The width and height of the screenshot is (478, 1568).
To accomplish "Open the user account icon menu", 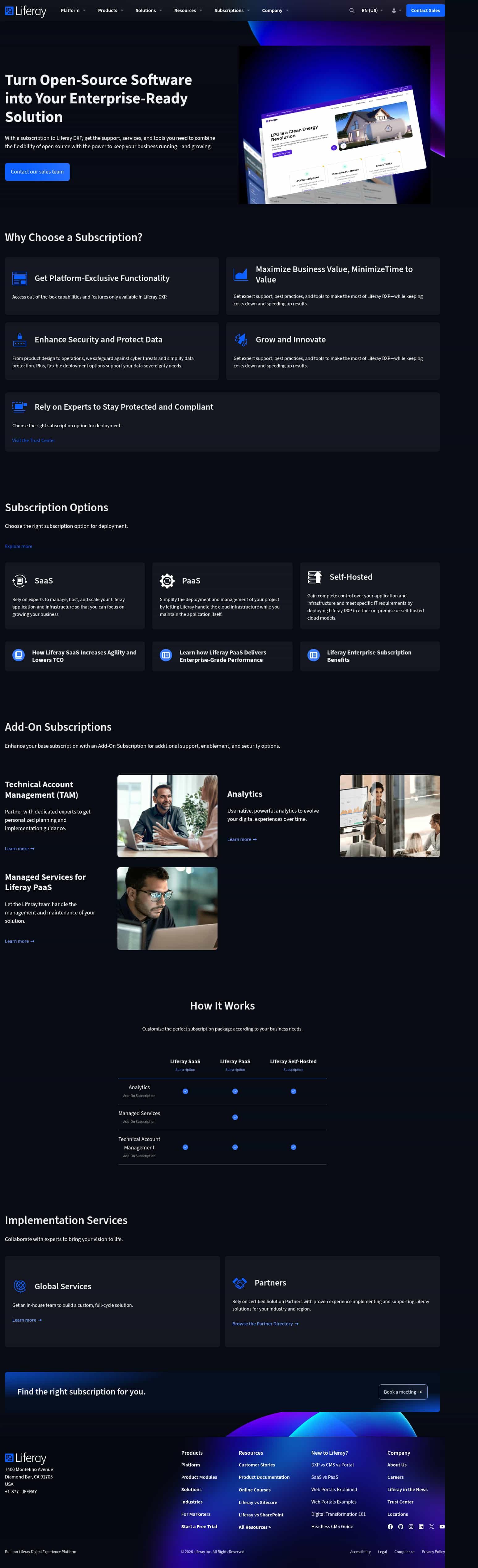I will pos(396,10).
